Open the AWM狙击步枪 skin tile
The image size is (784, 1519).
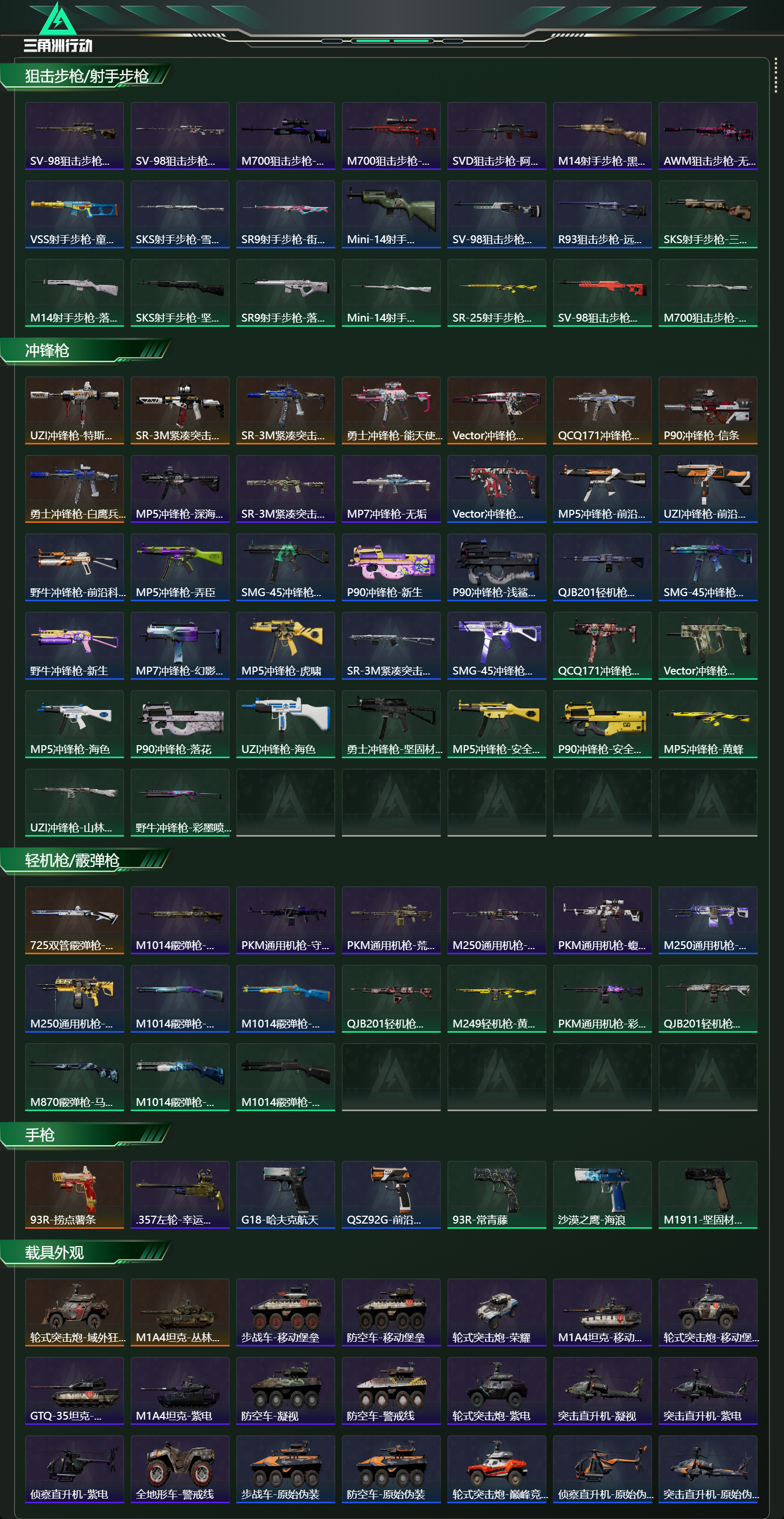707,135
